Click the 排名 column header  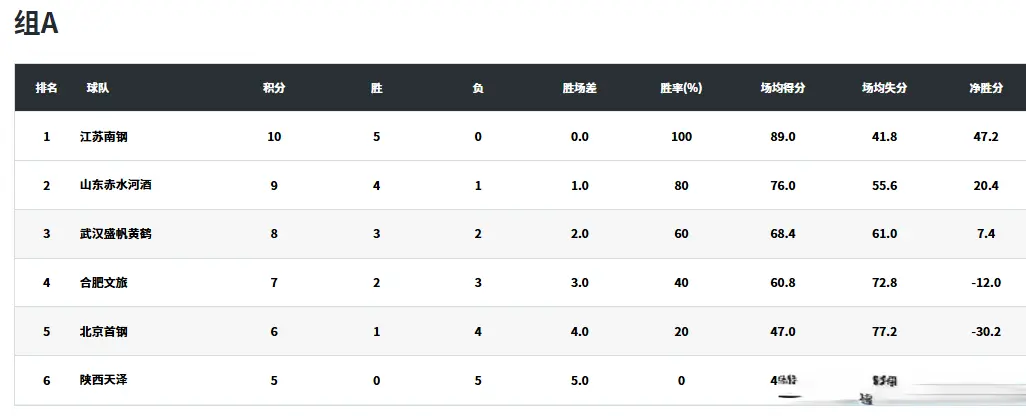click(x=46, y=88)
